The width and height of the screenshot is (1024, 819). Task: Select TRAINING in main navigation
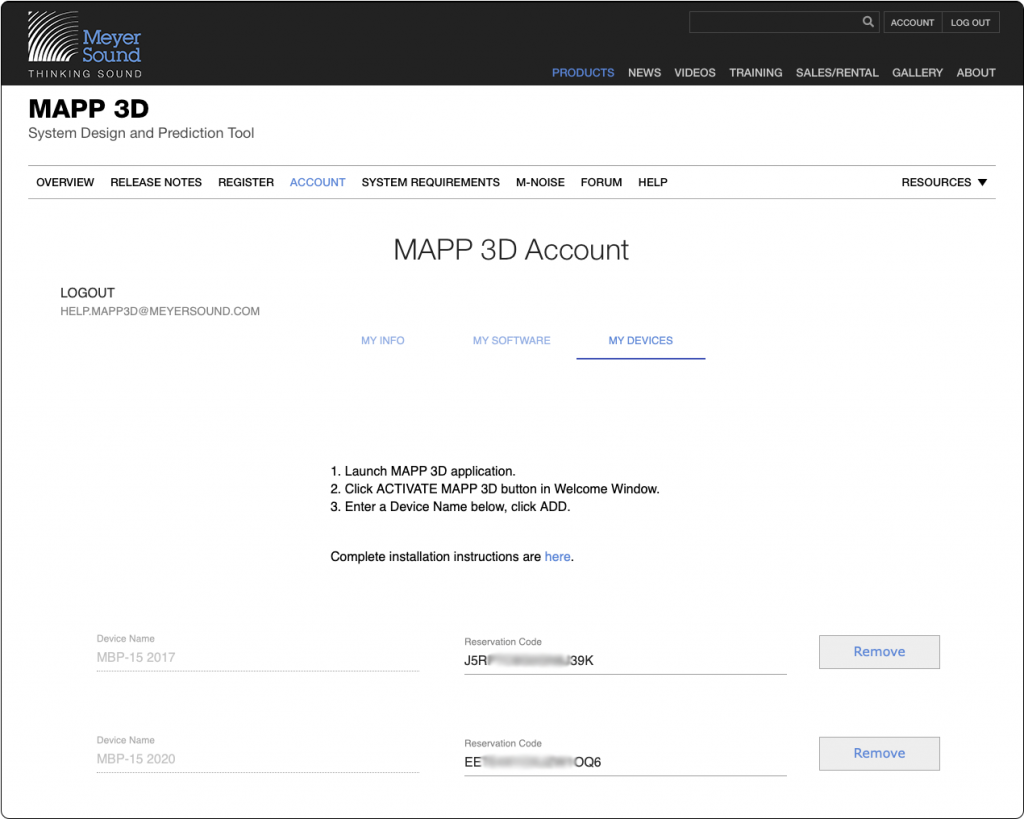pos(756,72)
